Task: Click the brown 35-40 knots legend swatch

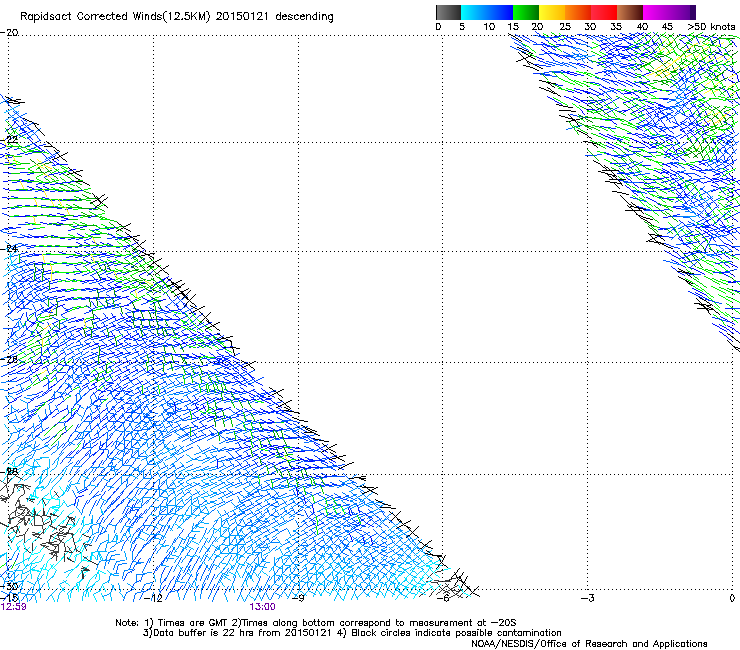Action: [x=630, y=12]
